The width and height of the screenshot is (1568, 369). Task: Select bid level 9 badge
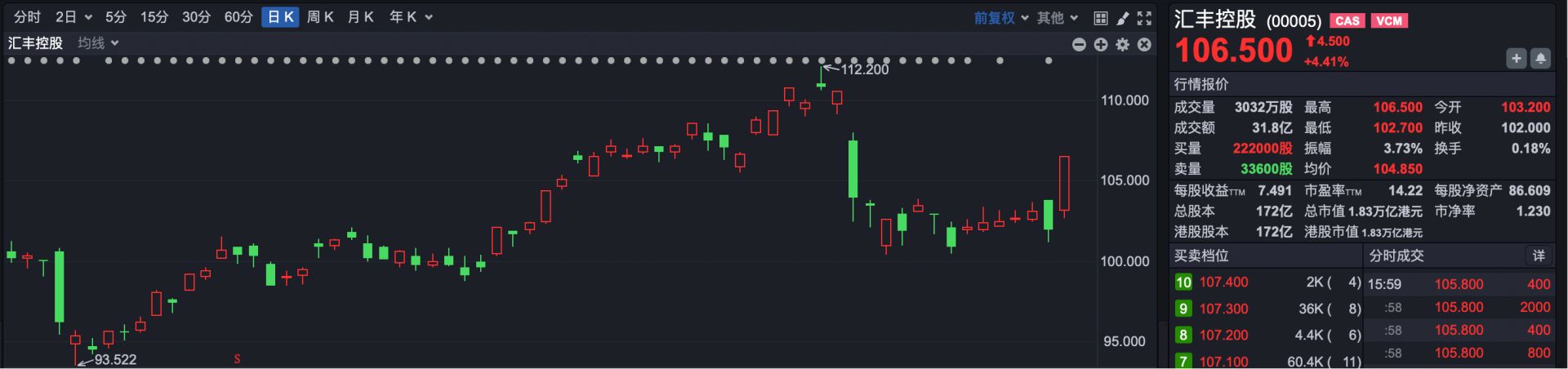(1183, 309)
